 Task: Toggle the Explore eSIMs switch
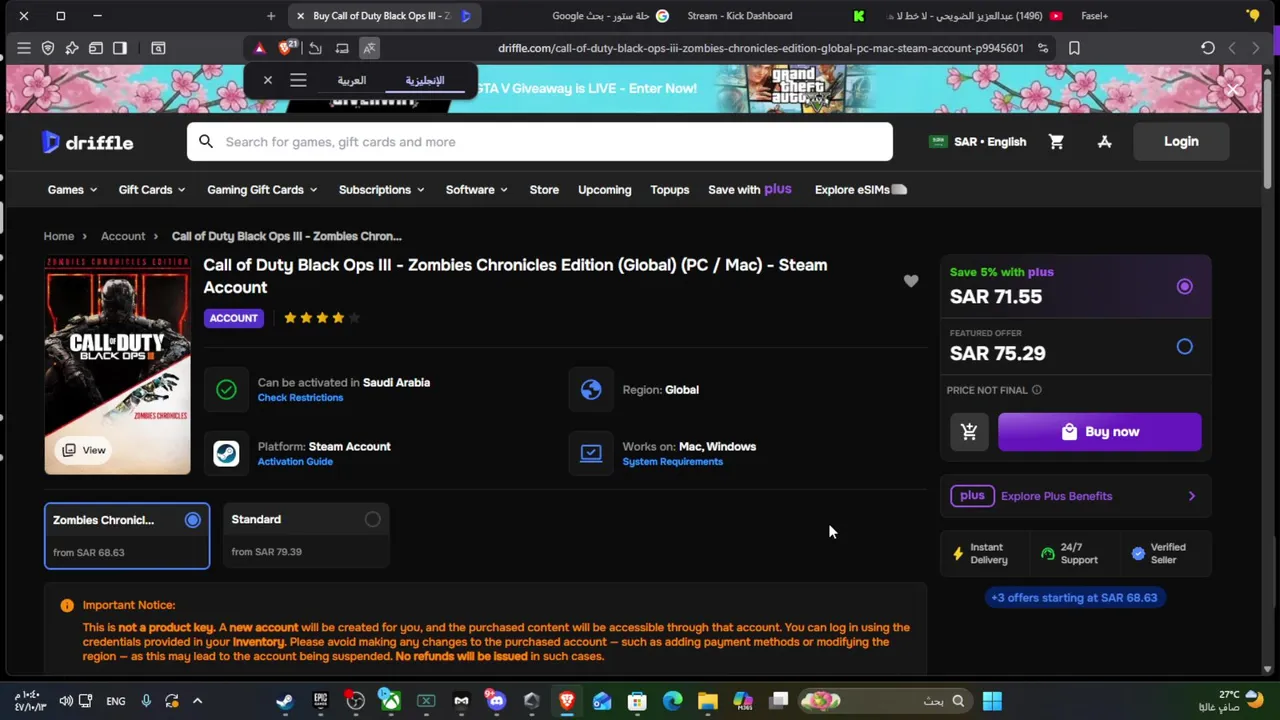click(899, 190)
